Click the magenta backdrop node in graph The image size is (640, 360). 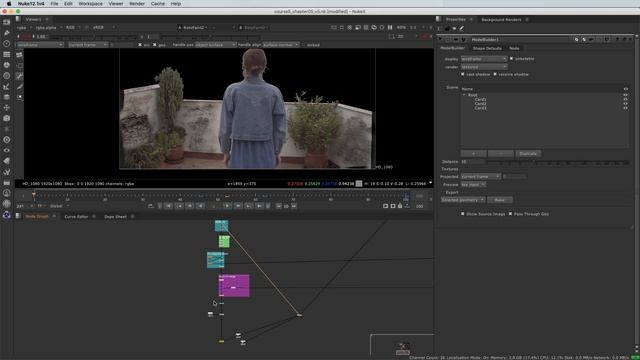tap(234, 286)
